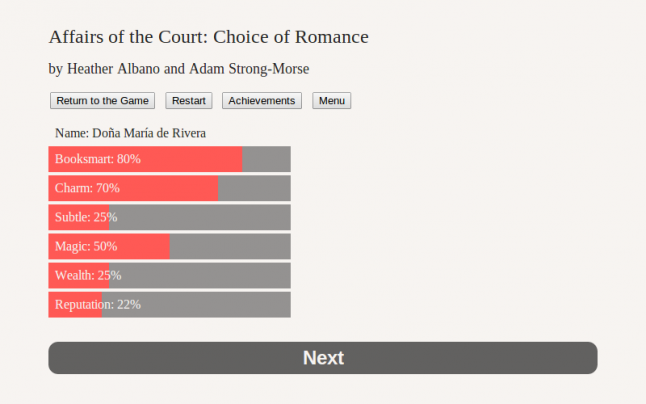The width and height of the screenshot is (646, 404).
Task: Click the gray unfilled end of Magic bar
Action: [231, 246]
